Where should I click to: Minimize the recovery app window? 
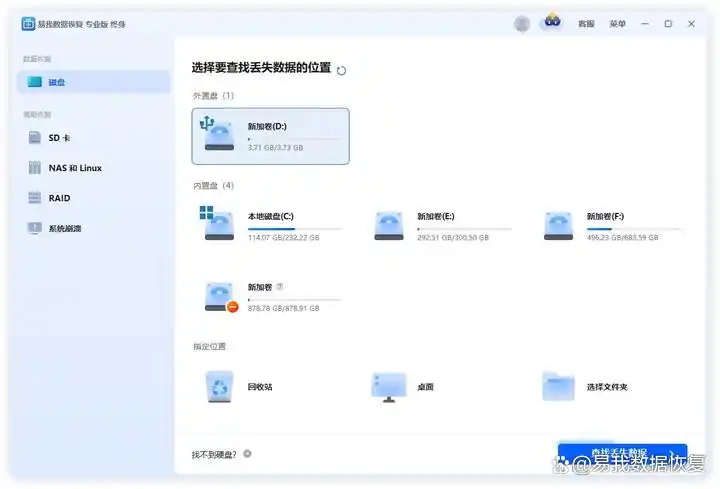click(645, 24)
